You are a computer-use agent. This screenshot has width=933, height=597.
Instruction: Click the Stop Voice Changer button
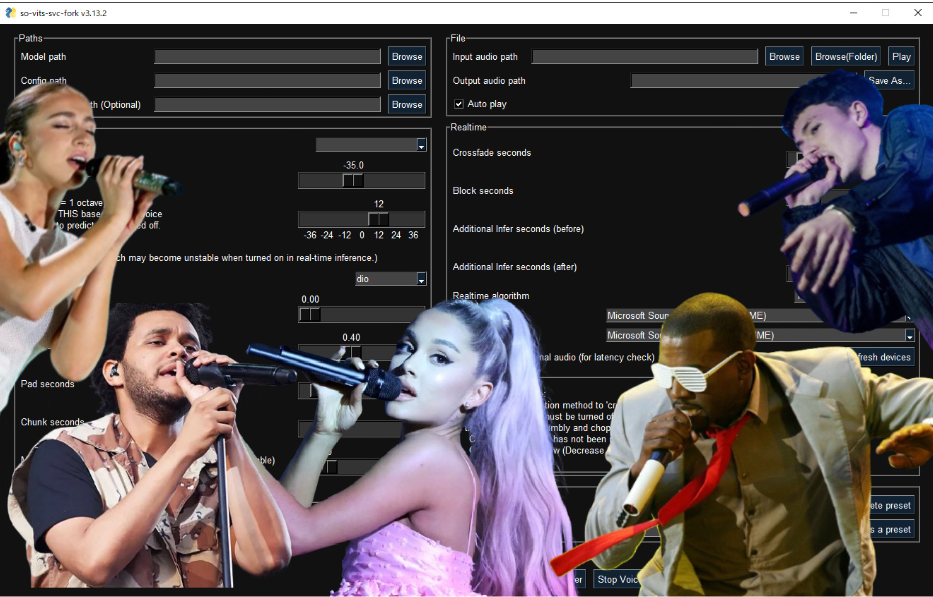click(x=616, y=579)
